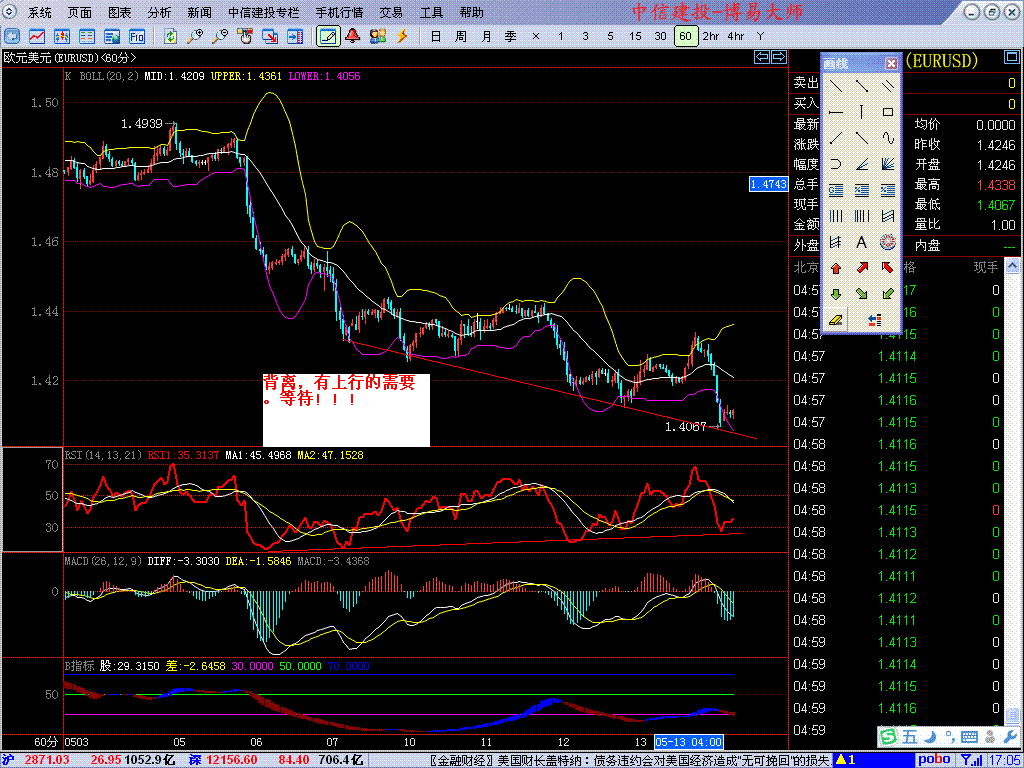The image size is (1024, 768).
Task: Close the 画线 drawing palette
Action: [891, 63]
